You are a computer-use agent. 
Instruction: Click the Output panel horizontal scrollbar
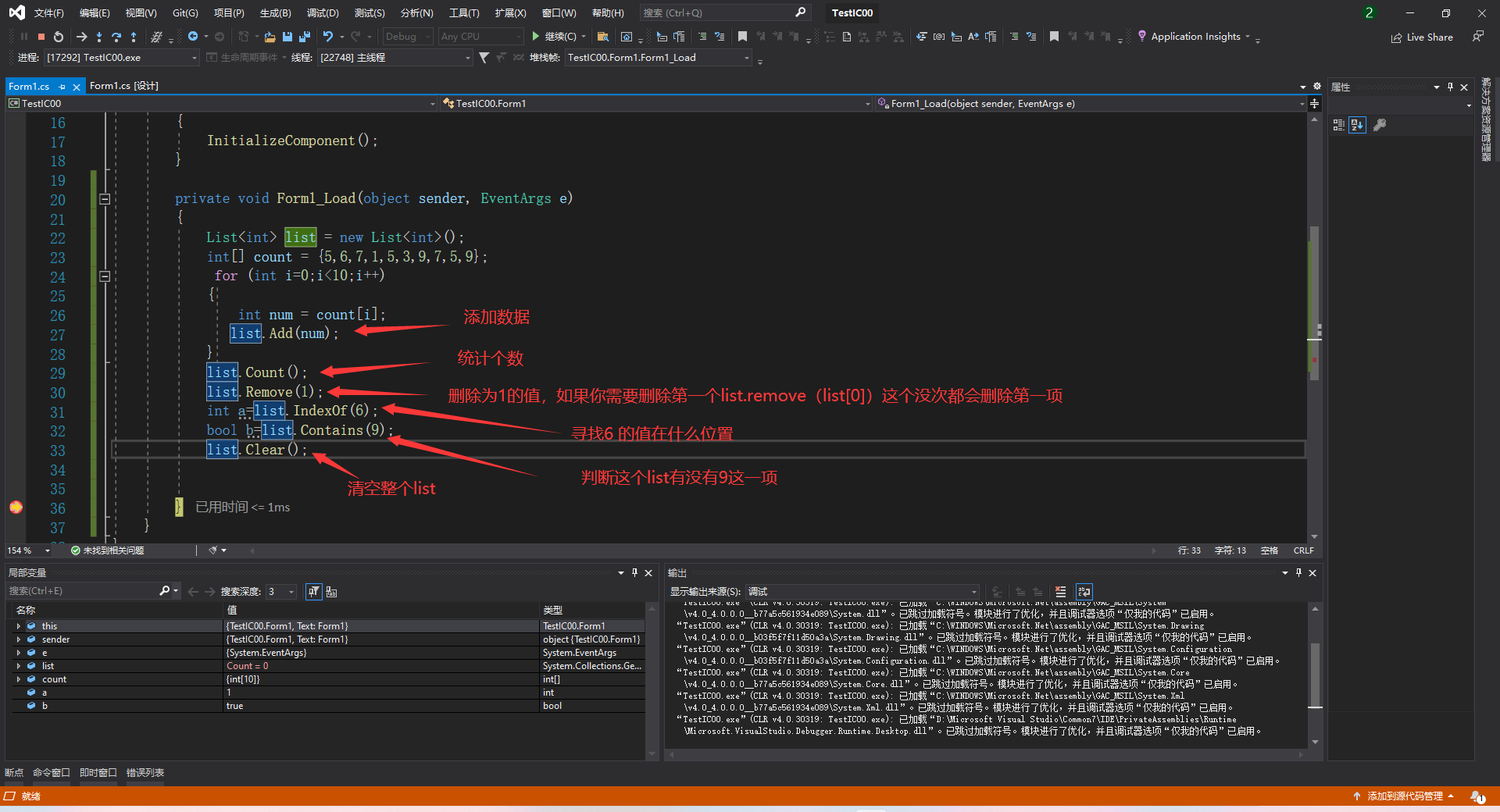[x=985, y=755]
